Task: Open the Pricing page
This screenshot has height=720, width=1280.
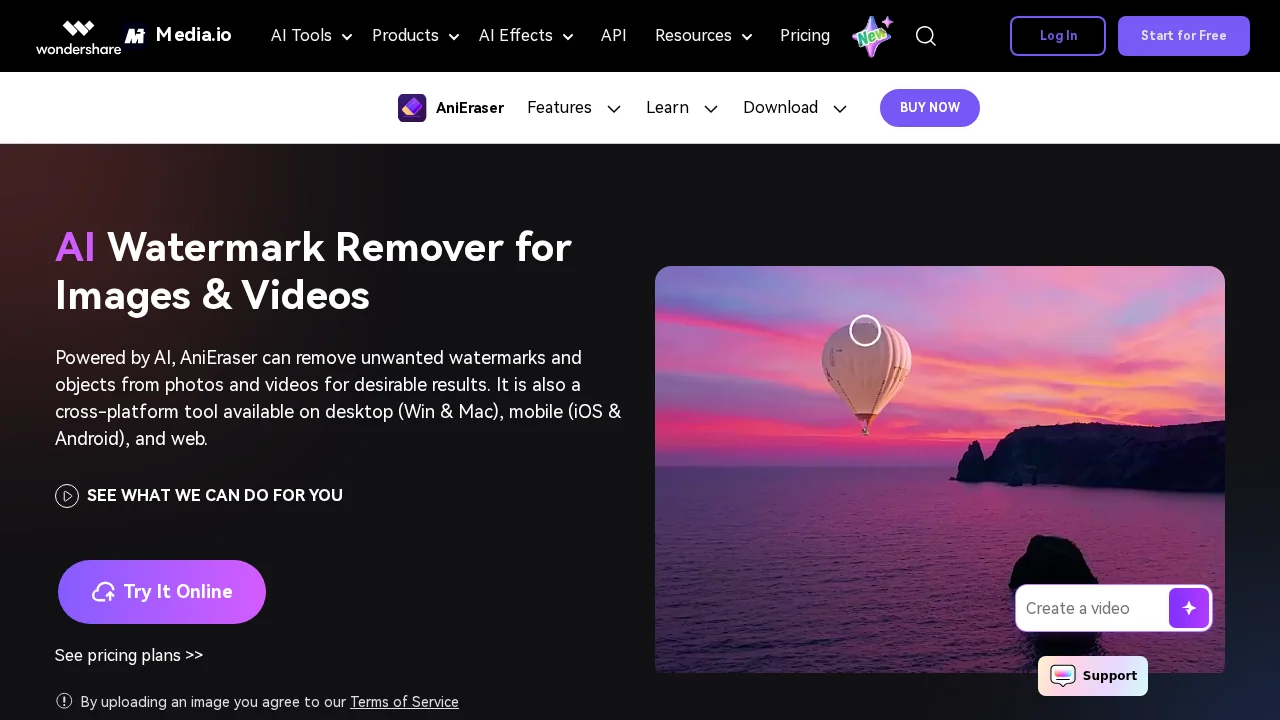Action: click(x=804, y=36)
